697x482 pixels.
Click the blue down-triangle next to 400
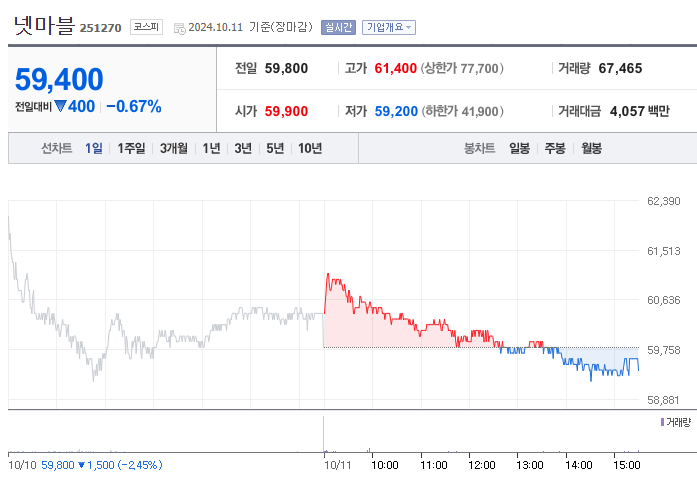coord(60,106)
